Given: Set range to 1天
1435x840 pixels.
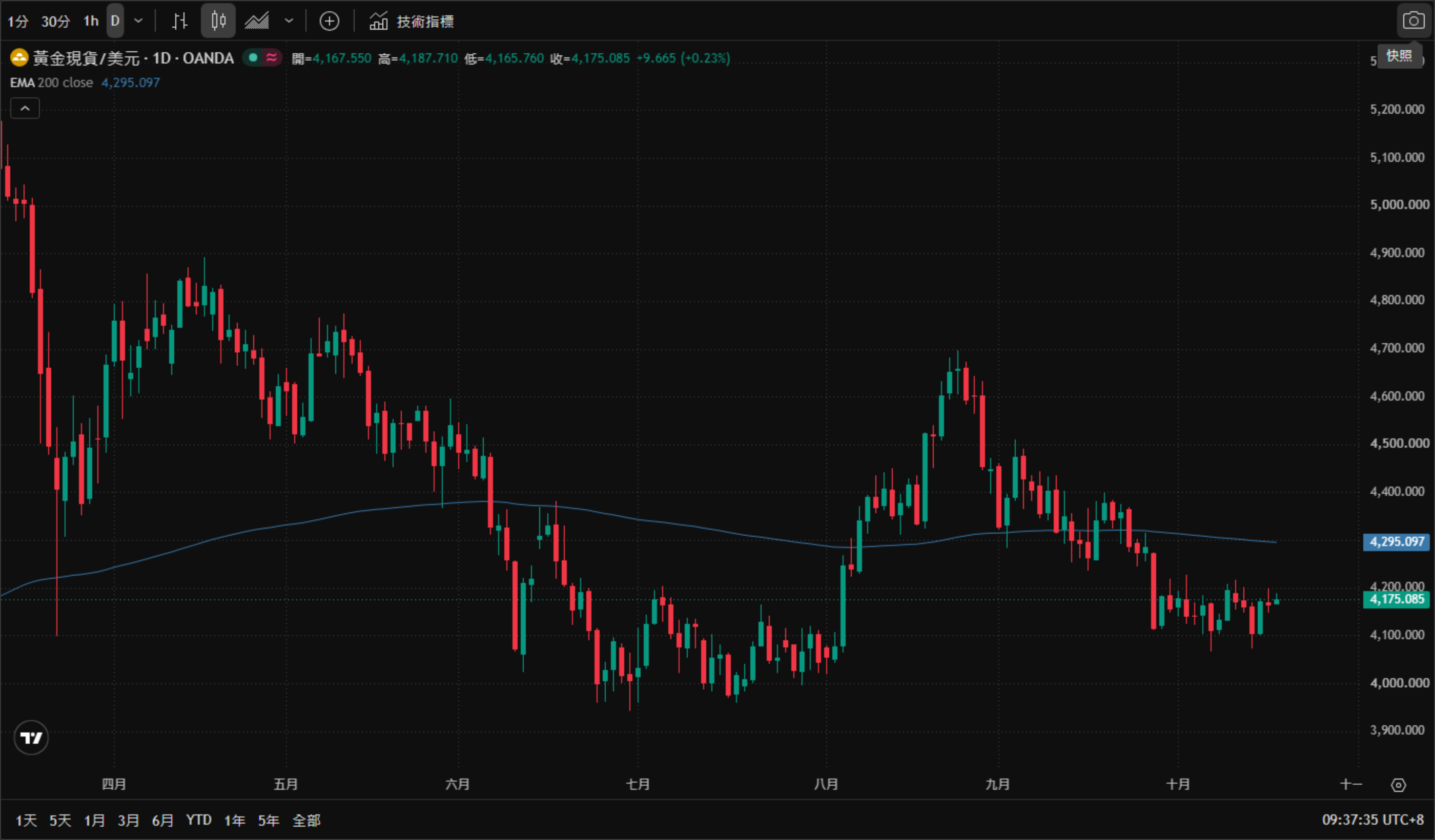Looking at the screenshot, I should pyautogui.click(x=26, y=821).
